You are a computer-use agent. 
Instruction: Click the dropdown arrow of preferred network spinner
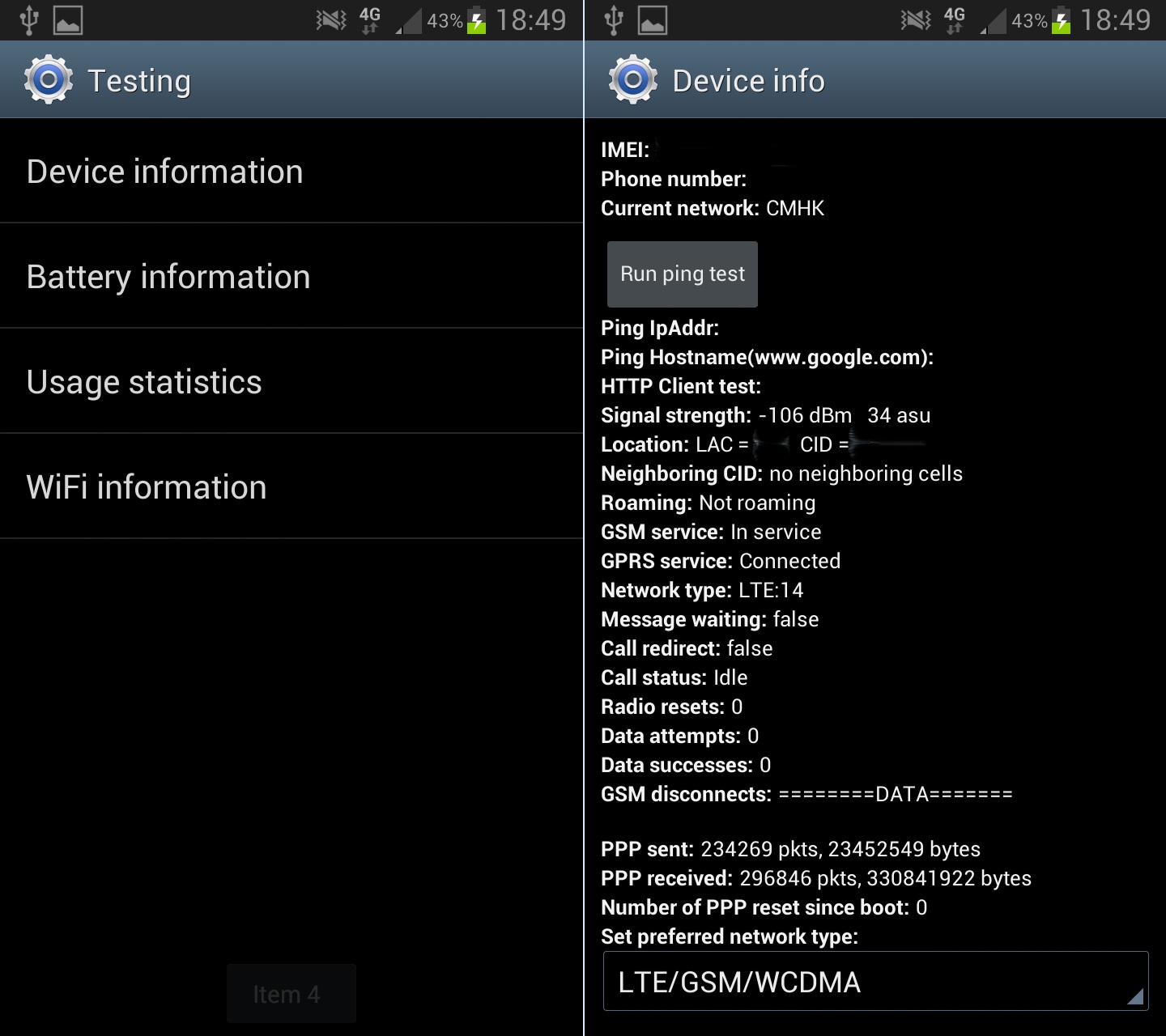coord(1135,996)
